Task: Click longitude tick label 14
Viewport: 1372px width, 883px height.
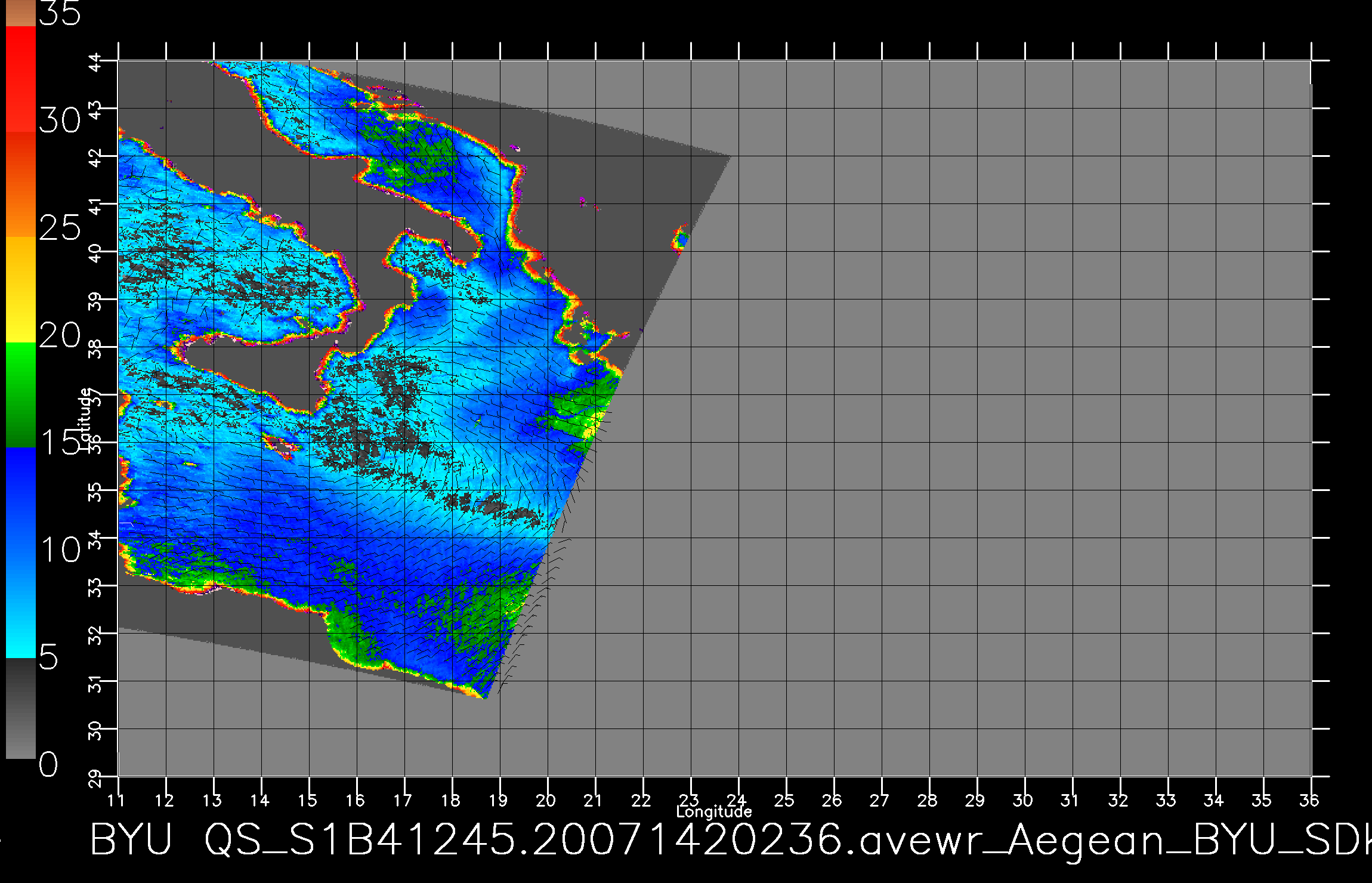Action: point(260,800)
